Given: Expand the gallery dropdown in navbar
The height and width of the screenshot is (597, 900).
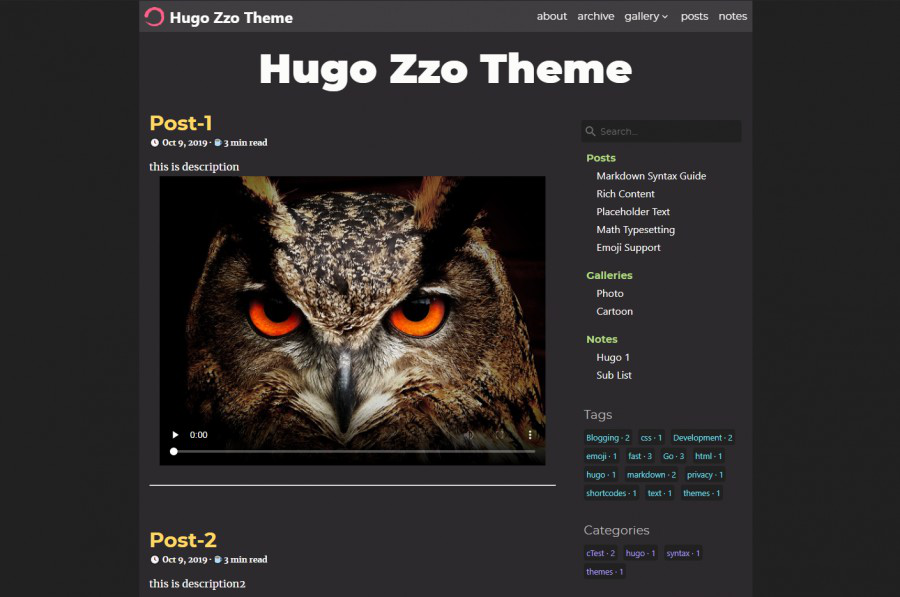Looking at the screenshot, I should [646, 16].
